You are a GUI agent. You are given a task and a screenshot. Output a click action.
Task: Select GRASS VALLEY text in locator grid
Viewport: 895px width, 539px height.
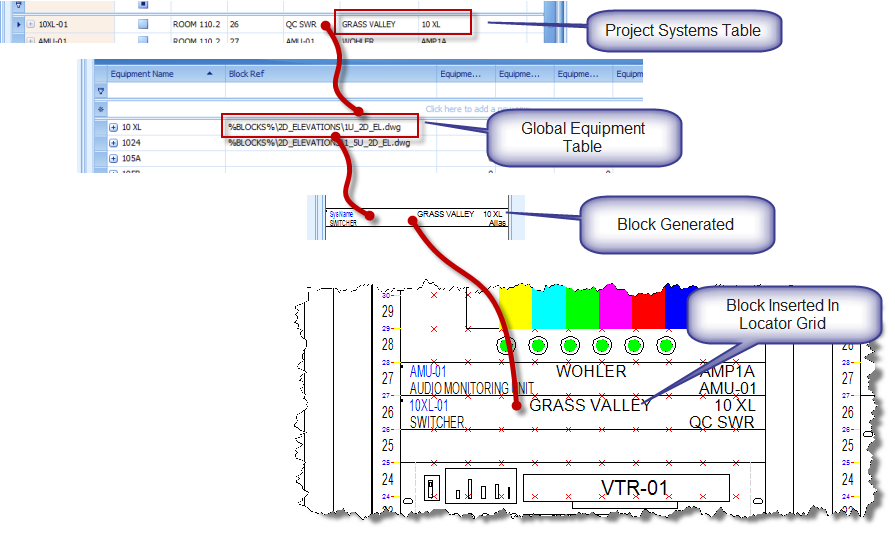[590, 405]
